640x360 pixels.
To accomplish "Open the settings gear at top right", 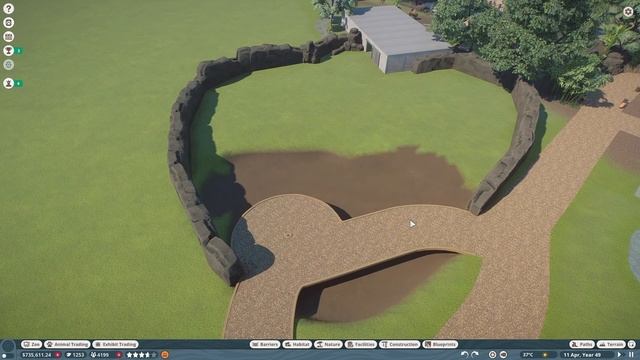I will click(628, 12).
